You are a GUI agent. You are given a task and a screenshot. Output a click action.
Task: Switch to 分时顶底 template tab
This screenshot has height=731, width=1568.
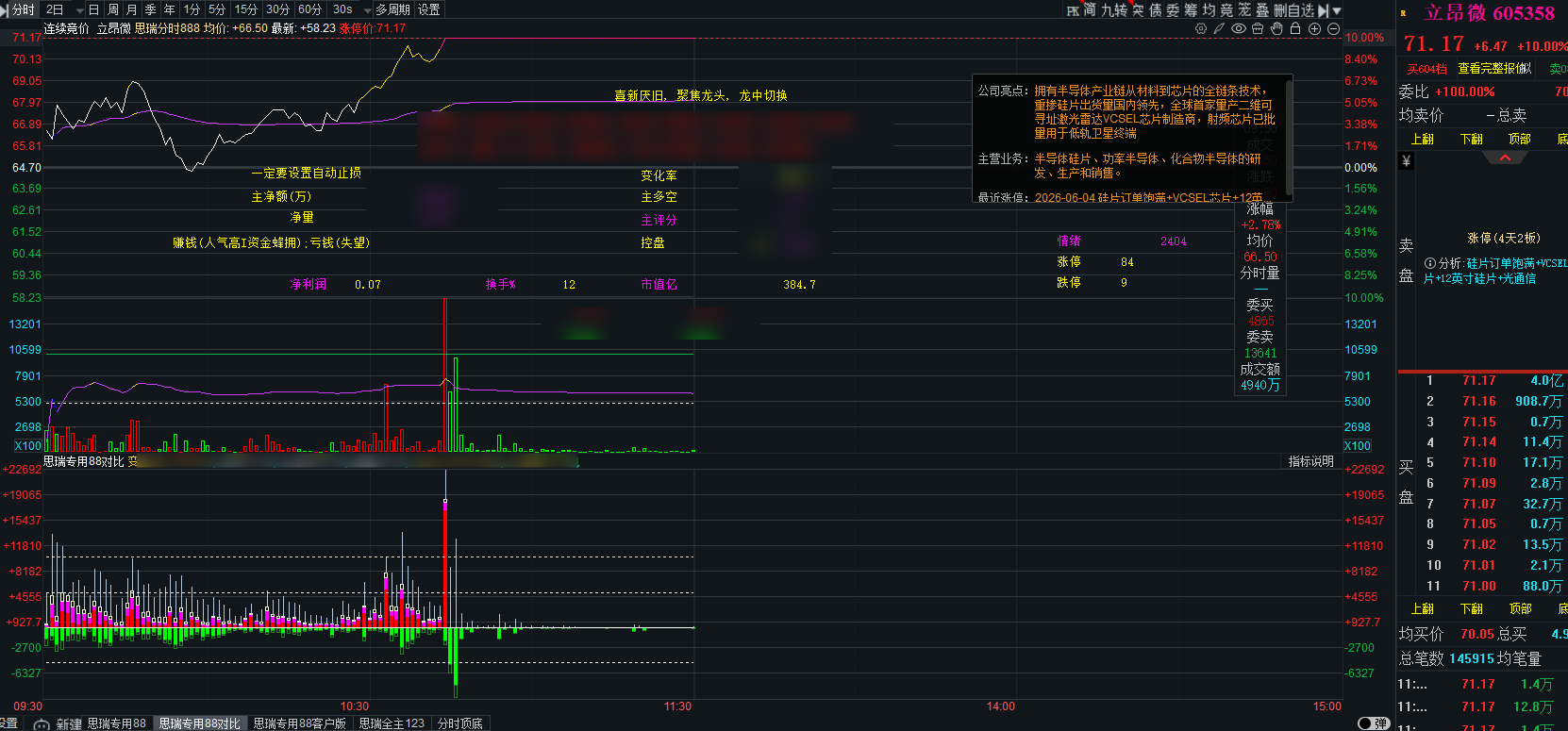point(460,723)
